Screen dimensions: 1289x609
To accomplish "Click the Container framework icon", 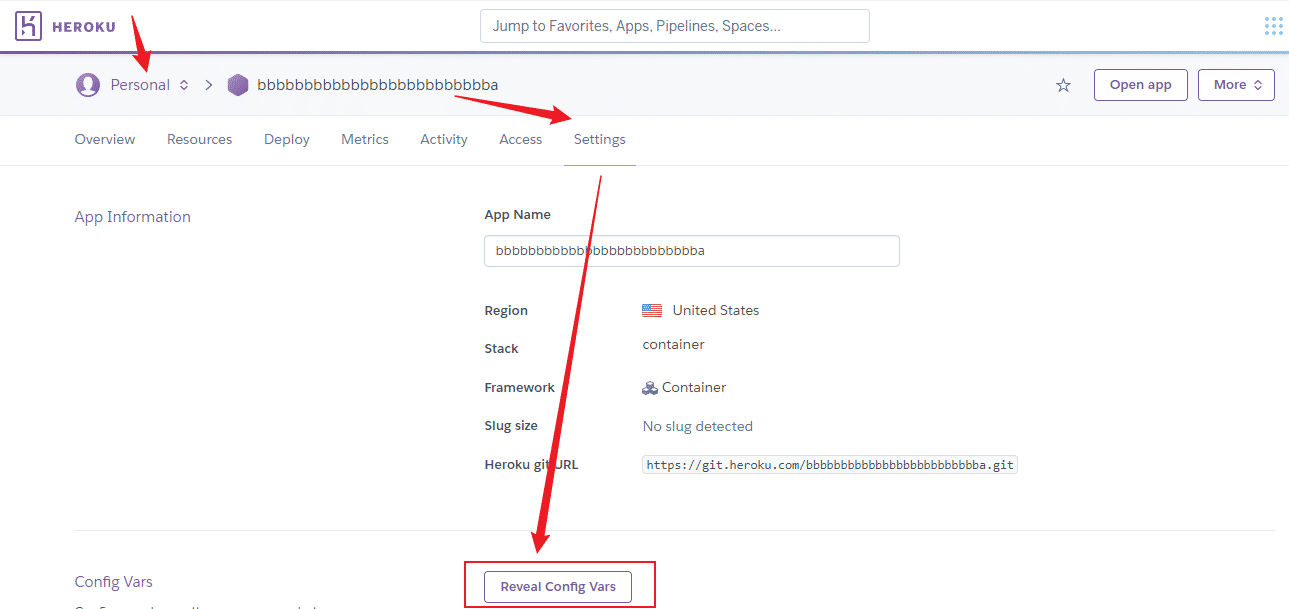I will coord(651,387).
